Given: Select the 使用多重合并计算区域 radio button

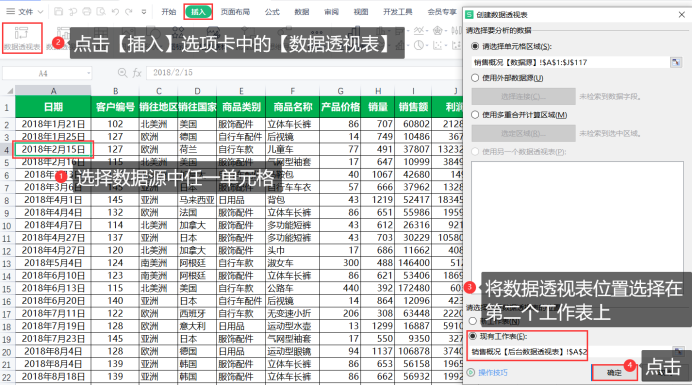Looking at the screenshot, I should (475, 115).
